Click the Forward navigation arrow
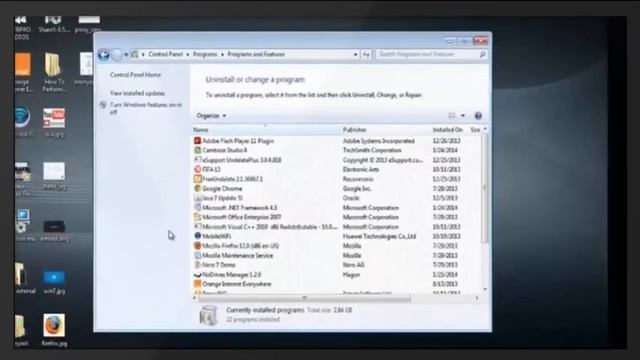Image resolution: width=640 pixels, height=360 pixels. 117,55
